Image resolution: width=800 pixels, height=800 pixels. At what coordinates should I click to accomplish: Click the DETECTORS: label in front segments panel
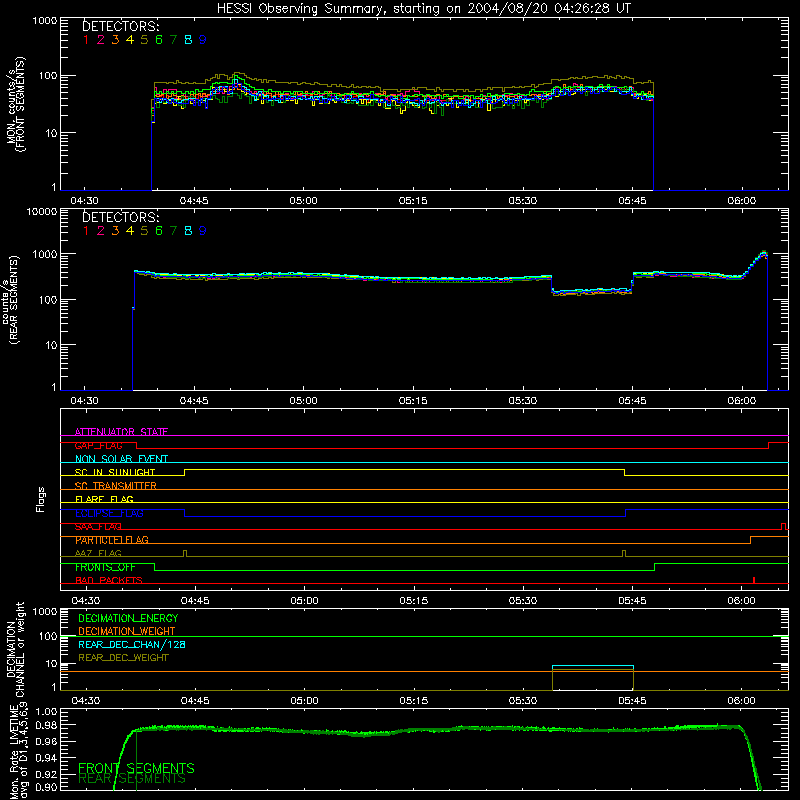tap(121, 26)
